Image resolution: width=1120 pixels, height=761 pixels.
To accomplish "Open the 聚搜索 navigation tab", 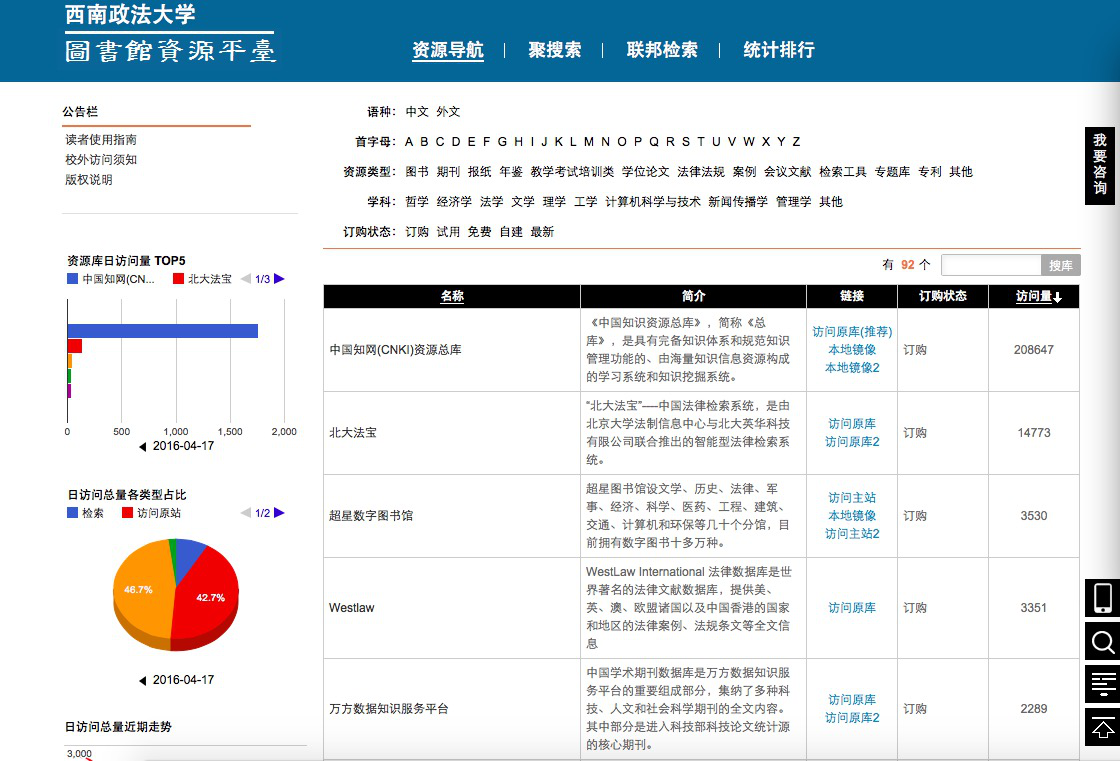I will [555, 50].
